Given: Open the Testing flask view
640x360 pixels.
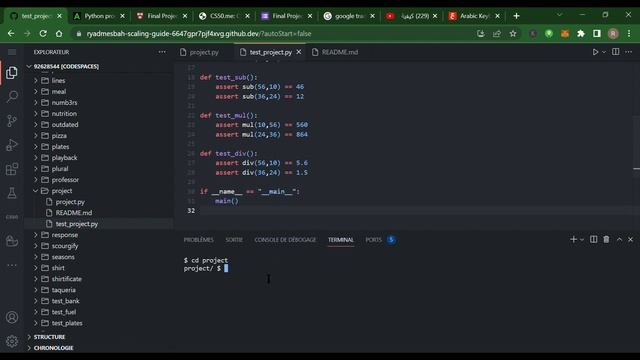Looking at the screenshot, I should coord(12,193).
